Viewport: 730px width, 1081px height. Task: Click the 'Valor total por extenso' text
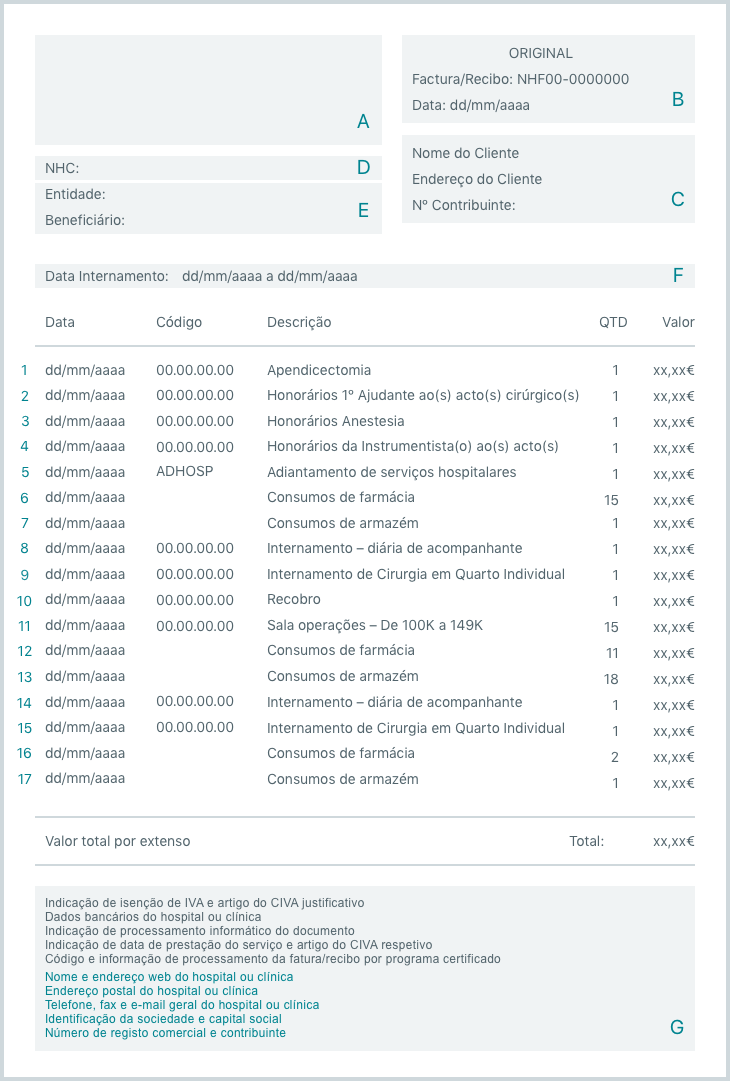coord(117,841)
